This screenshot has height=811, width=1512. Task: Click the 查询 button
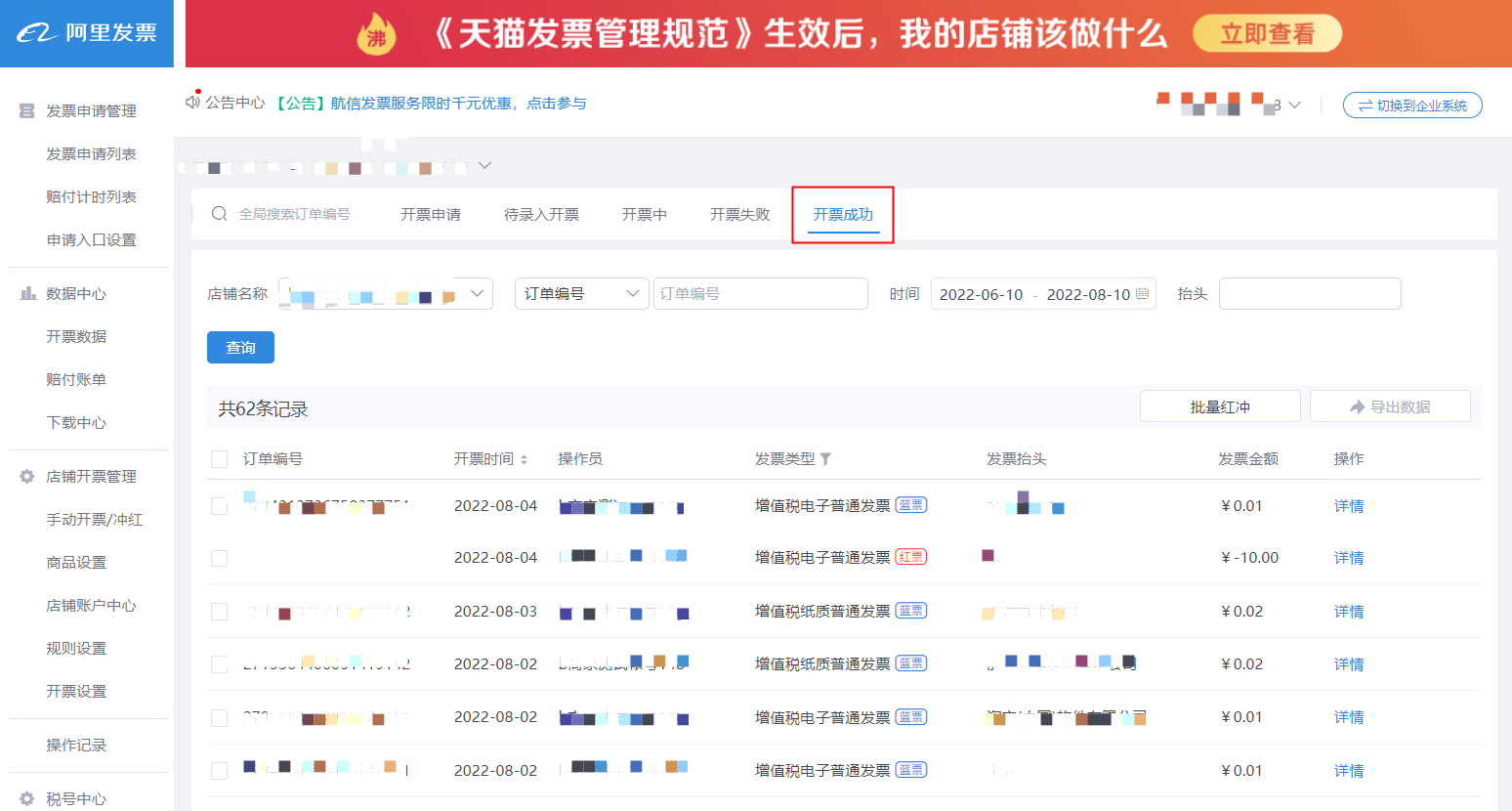coord(240,347)
